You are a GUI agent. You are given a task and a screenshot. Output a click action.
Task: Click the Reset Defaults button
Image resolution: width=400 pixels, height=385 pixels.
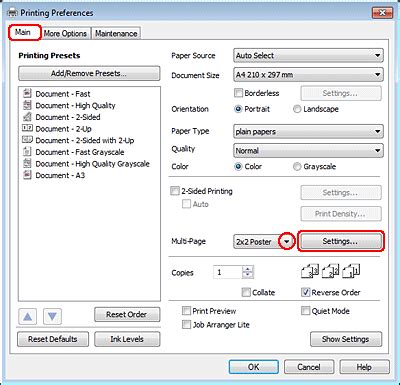pyautogui.click(x=53, y=339)
